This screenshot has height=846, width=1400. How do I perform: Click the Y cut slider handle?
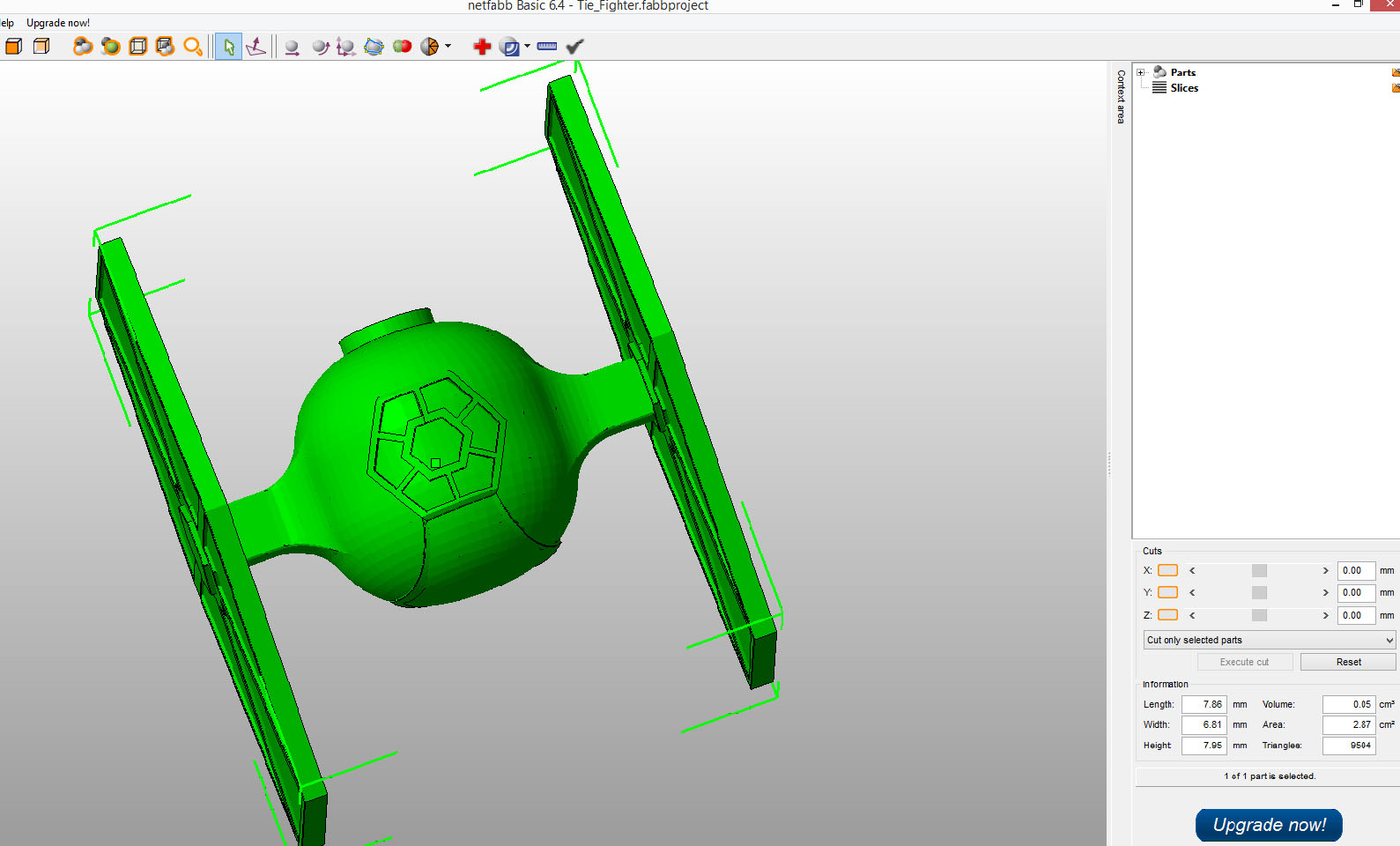click(x=1259, y=593)
